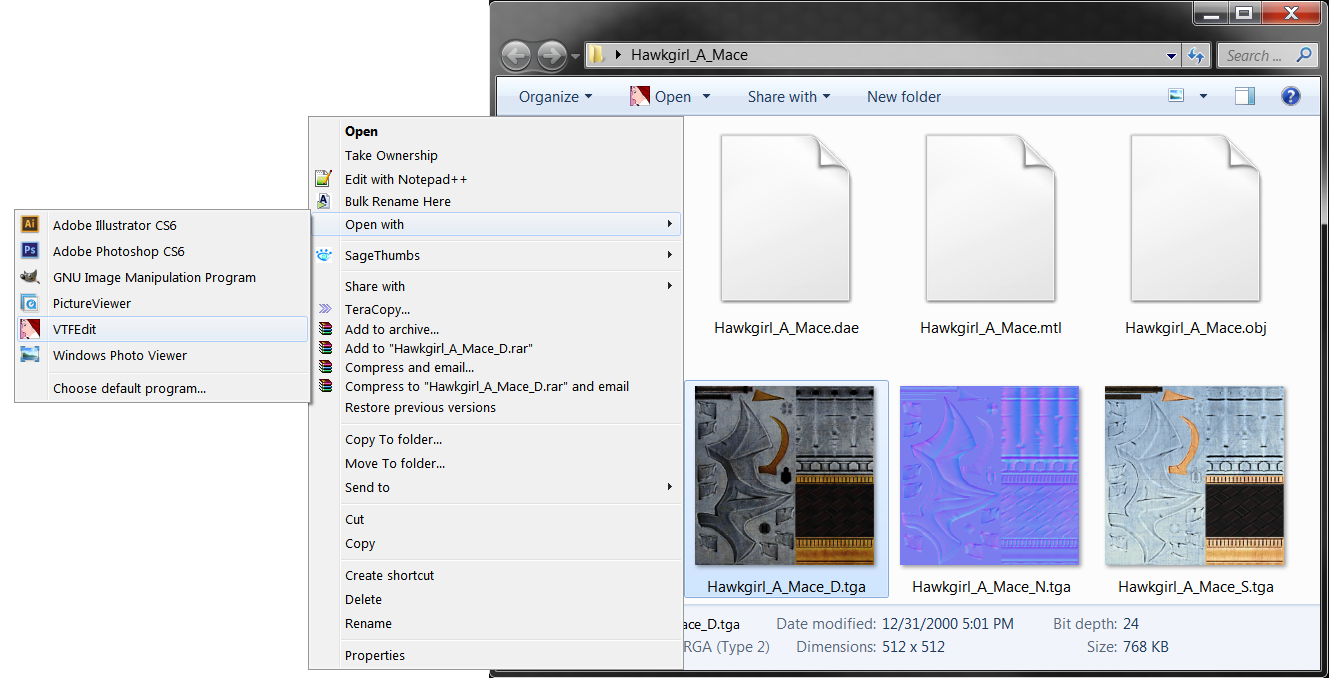Screen dimensions: 1329x678
Task: Go back in Explorer navigation
Action: pos(515,55)
